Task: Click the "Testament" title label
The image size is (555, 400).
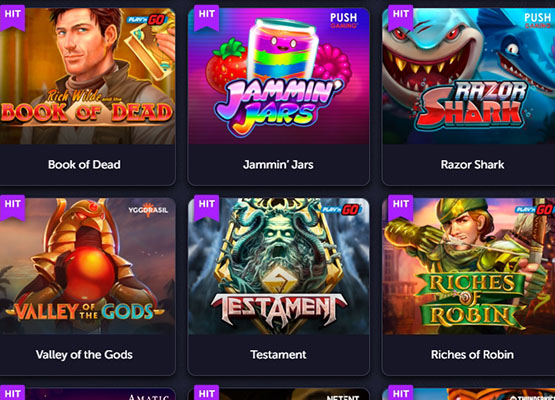Action: [278, 355]
